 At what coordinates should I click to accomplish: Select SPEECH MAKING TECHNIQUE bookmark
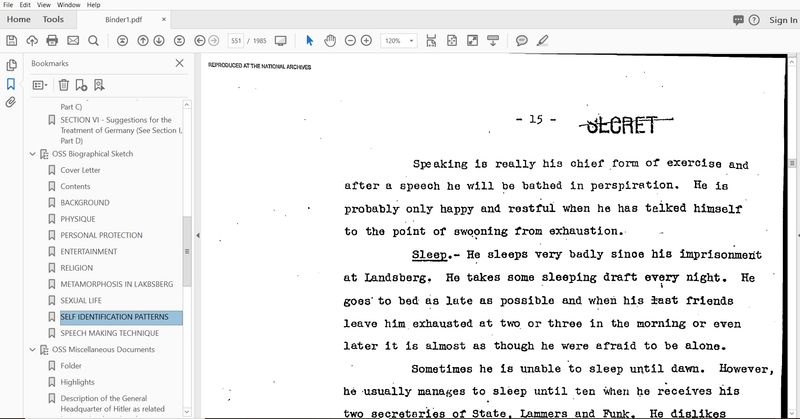110,333
